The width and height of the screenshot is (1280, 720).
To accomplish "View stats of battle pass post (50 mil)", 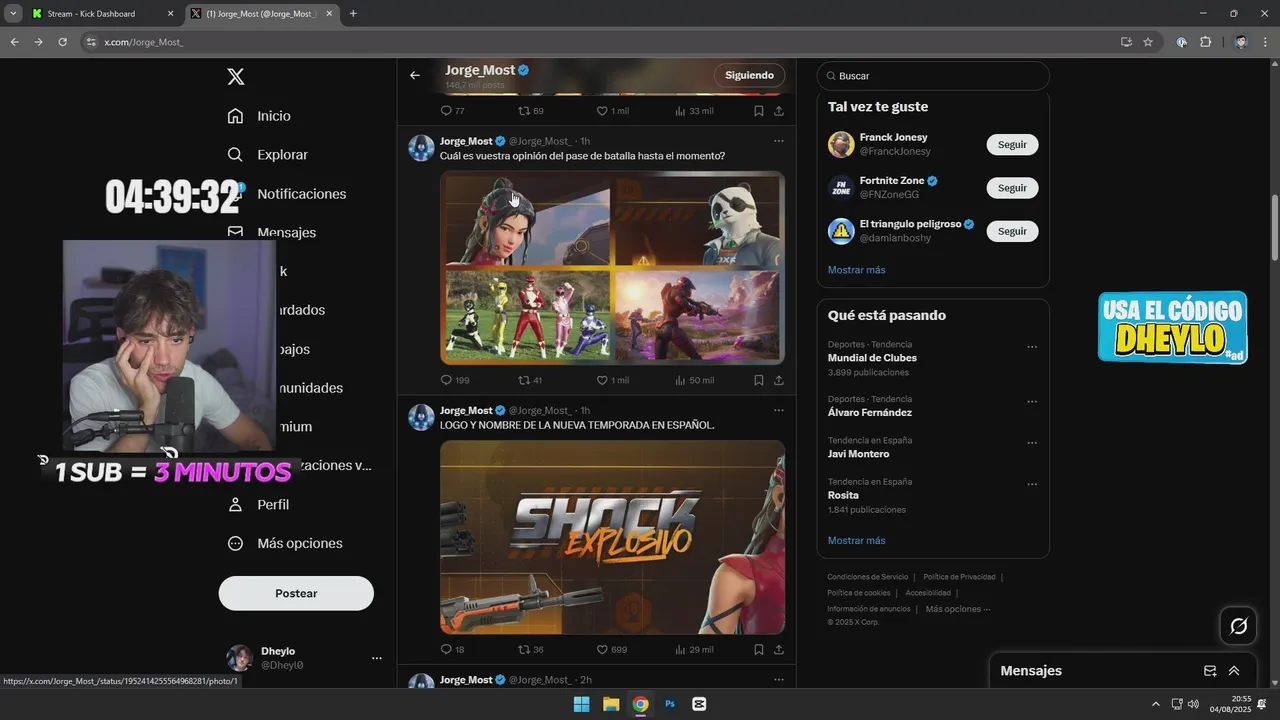I will coord(694,380).
